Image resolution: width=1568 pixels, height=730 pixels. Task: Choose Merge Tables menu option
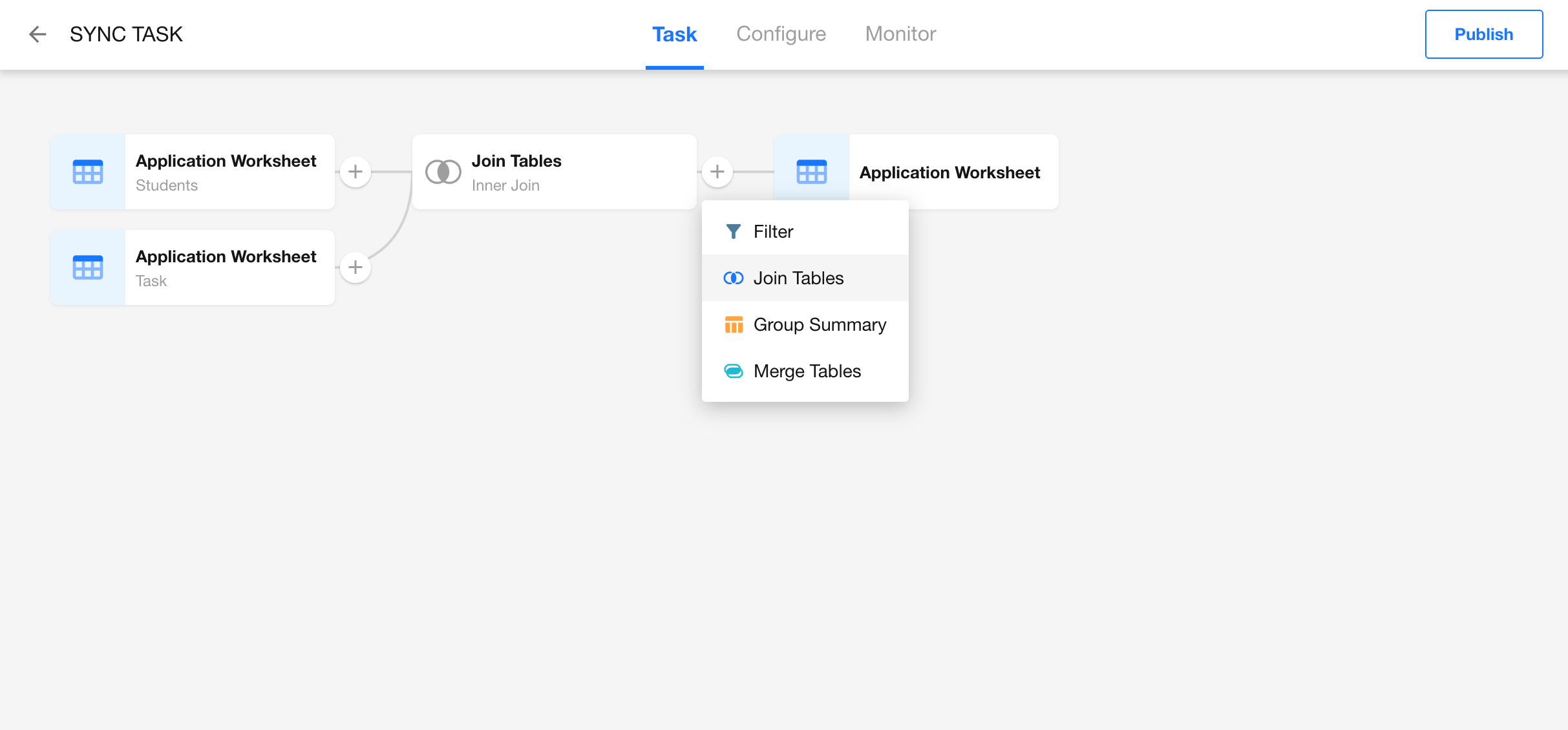[x=807, y=371]
